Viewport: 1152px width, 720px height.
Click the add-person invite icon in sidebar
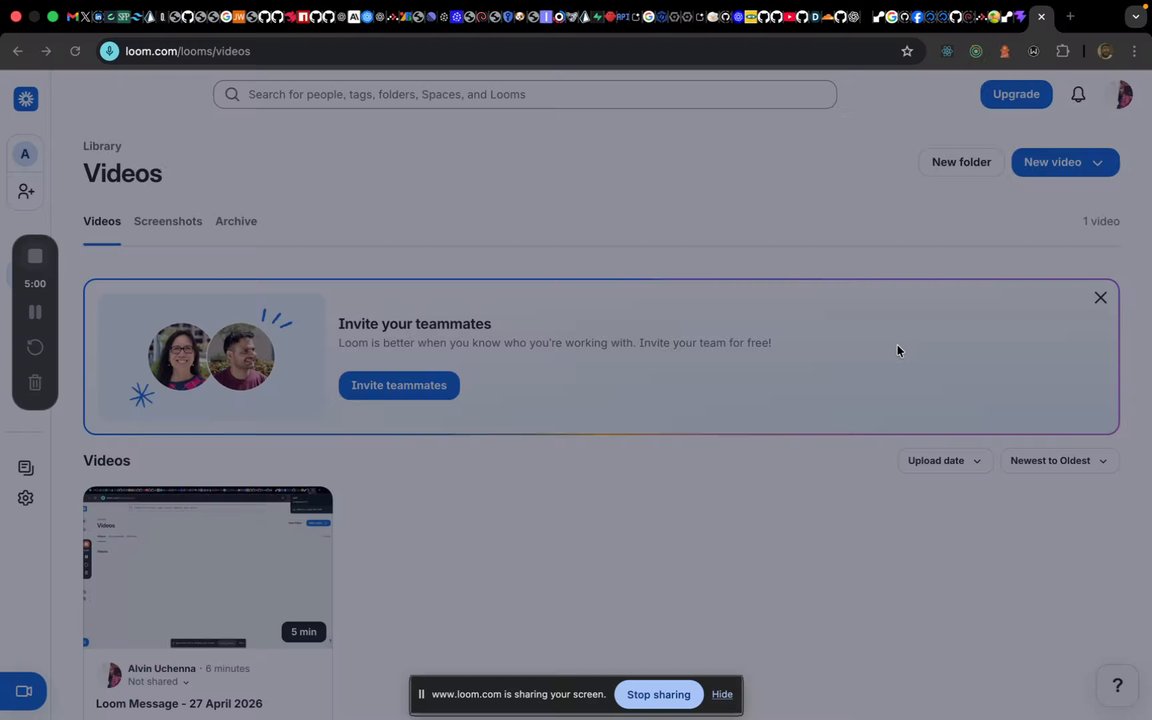[x=26, y=191]
